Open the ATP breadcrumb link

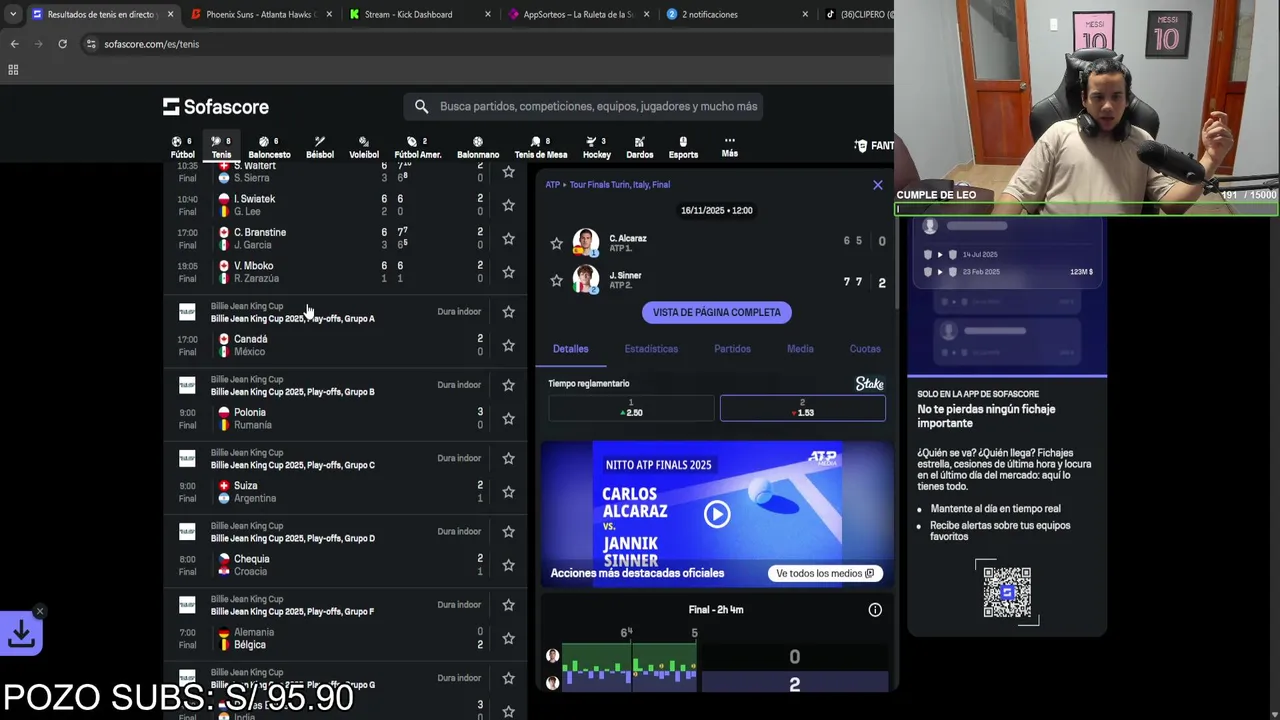[553, 185]
